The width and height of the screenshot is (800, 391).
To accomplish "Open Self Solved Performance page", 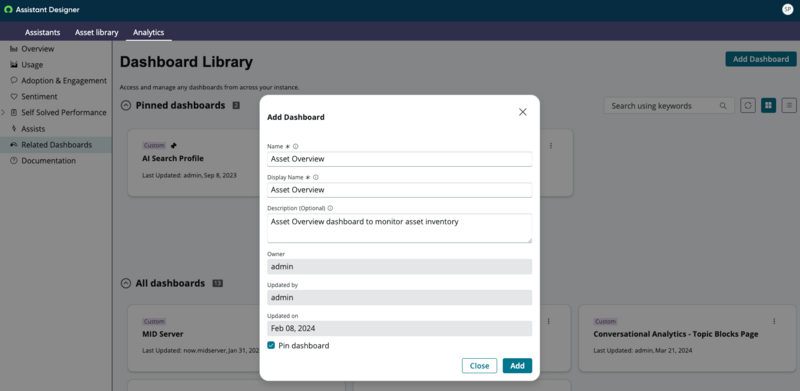I will [64, 112].
